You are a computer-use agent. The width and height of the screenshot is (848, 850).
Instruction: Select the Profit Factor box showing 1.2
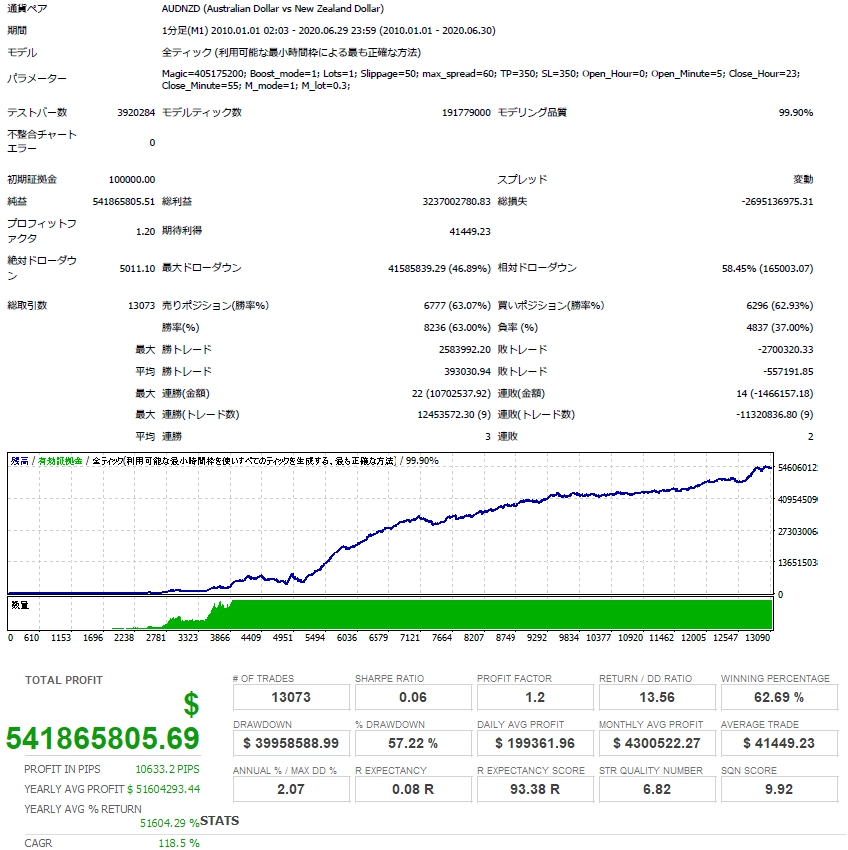[535, 697]
